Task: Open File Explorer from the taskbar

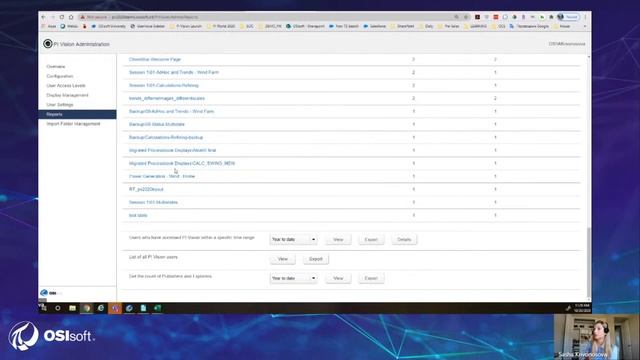Action: pyautogui.click(x=72, y=308)
